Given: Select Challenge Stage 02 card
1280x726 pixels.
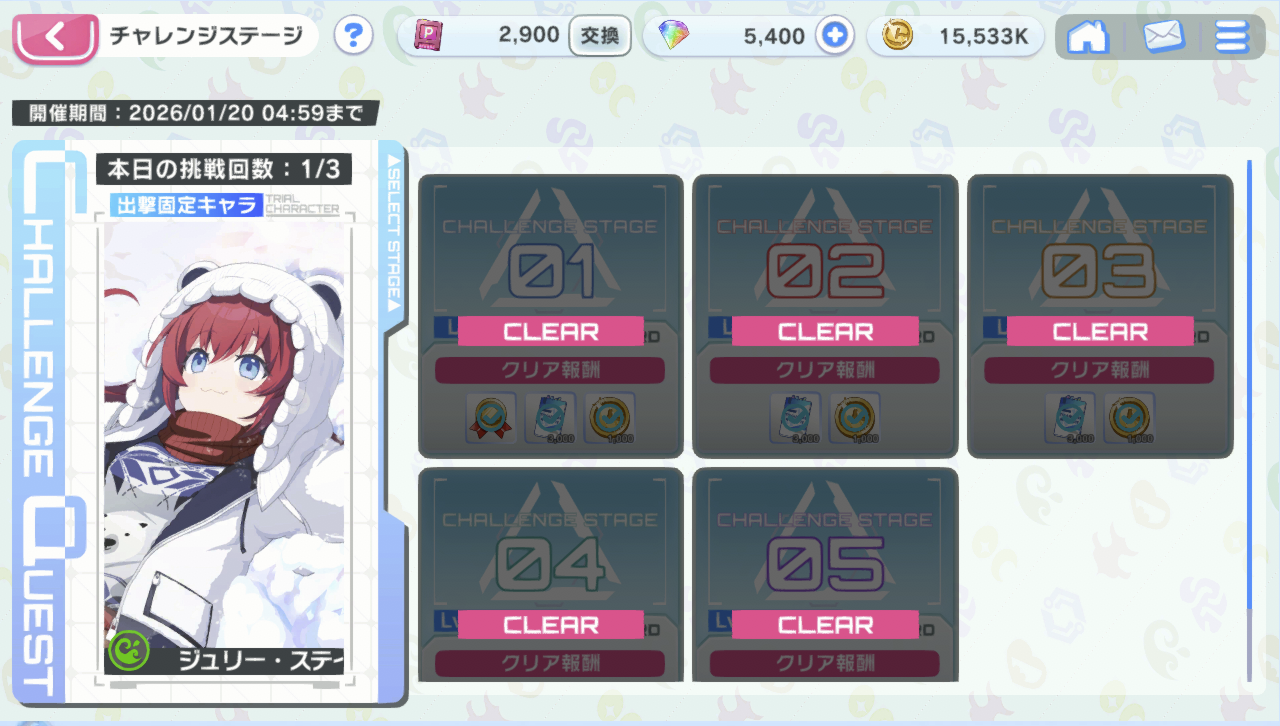Looking at the screenshot, I should coord(825,316).
